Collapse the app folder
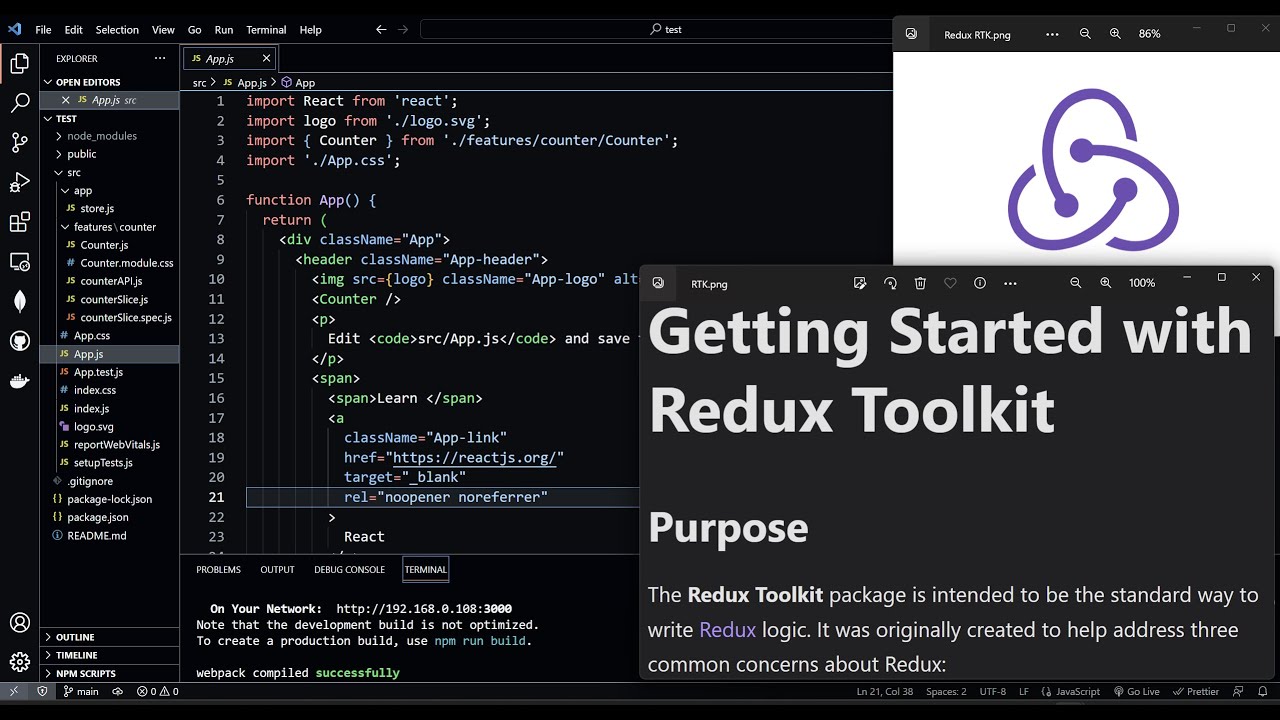Screen dimensions: 1280x720 (x=82, y=190)
